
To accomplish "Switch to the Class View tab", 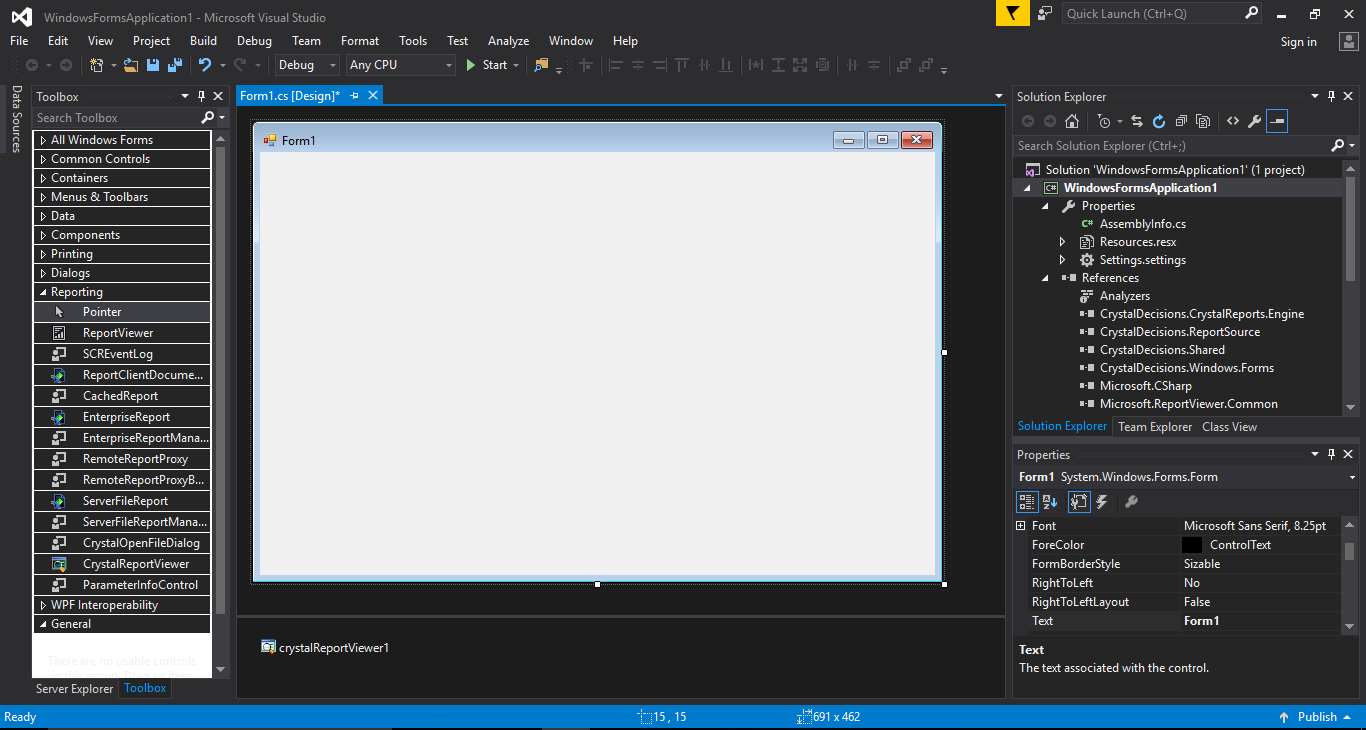I will pos(1229,427).
